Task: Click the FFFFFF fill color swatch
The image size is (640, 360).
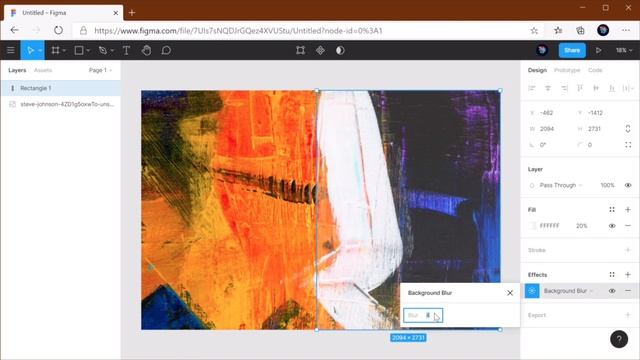Action: [532, 226]
